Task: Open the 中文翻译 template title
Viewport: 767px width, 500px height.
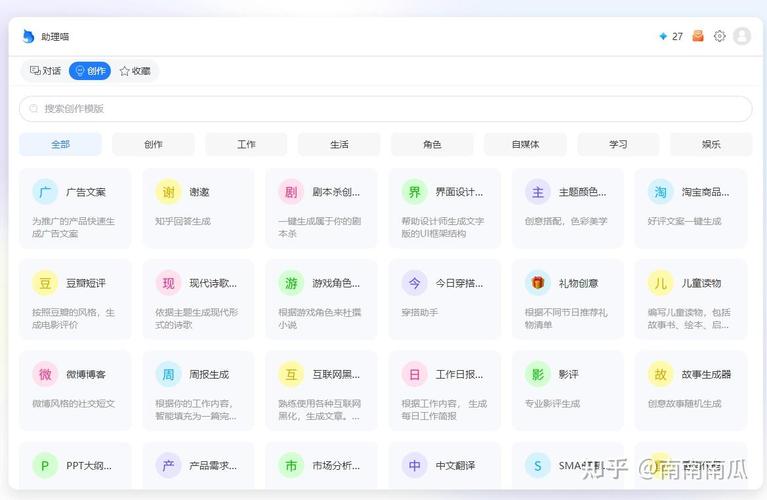Action: click(x=455, y=466)
